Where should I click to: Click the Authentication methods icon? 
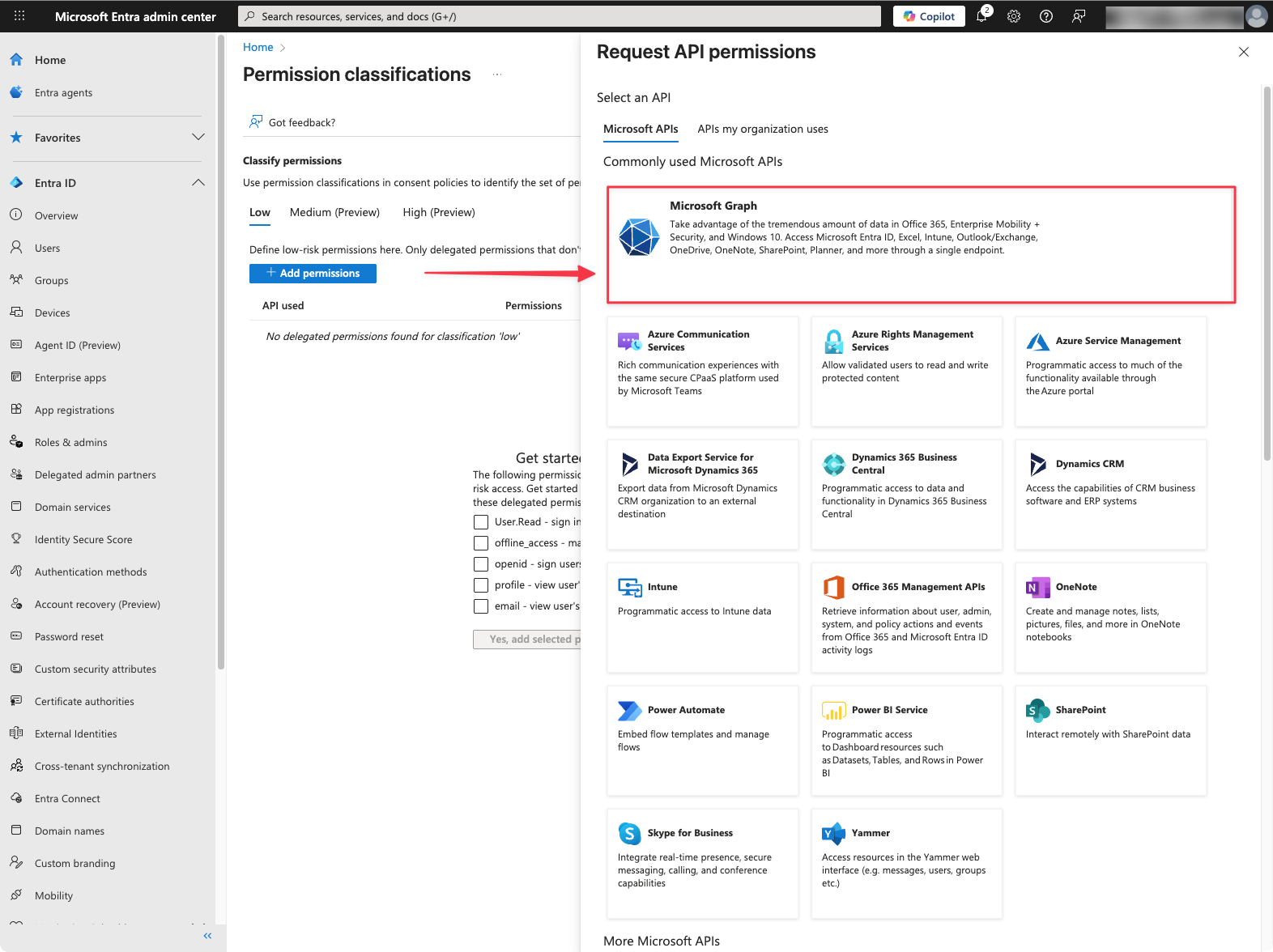[x=16, y=572]
